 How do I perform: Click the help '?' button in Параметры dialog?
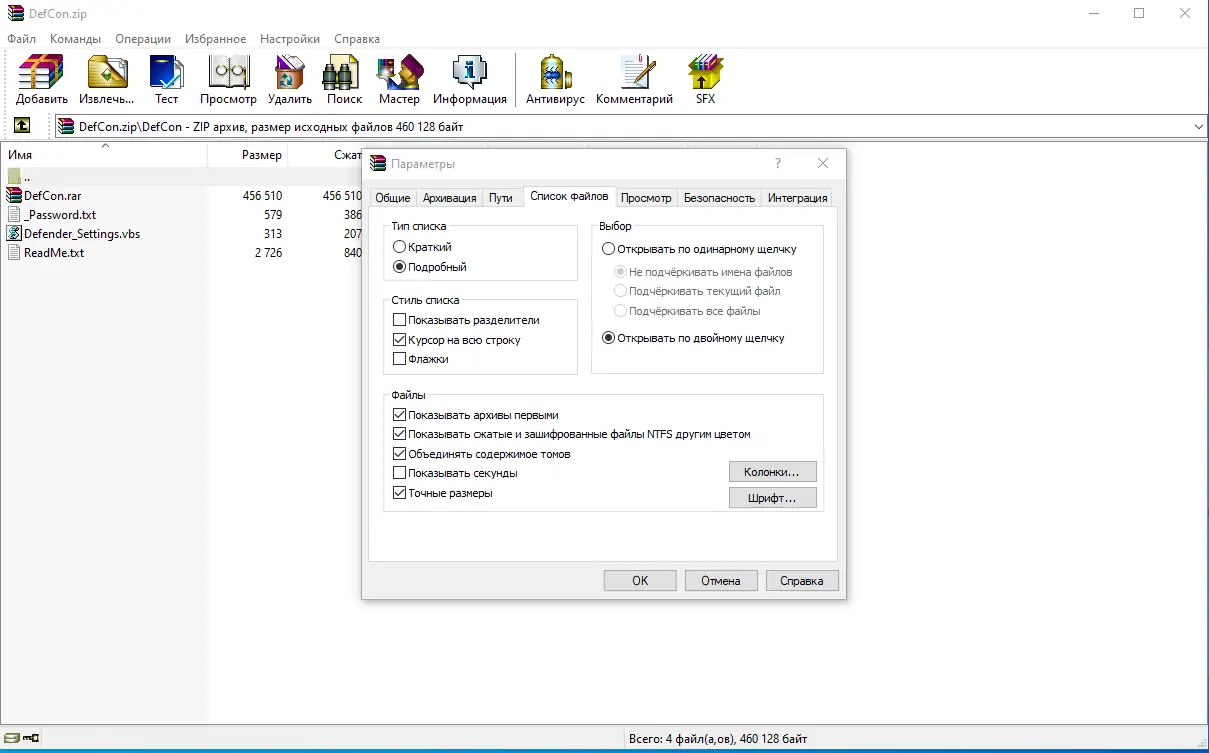[x=778, y=163]
